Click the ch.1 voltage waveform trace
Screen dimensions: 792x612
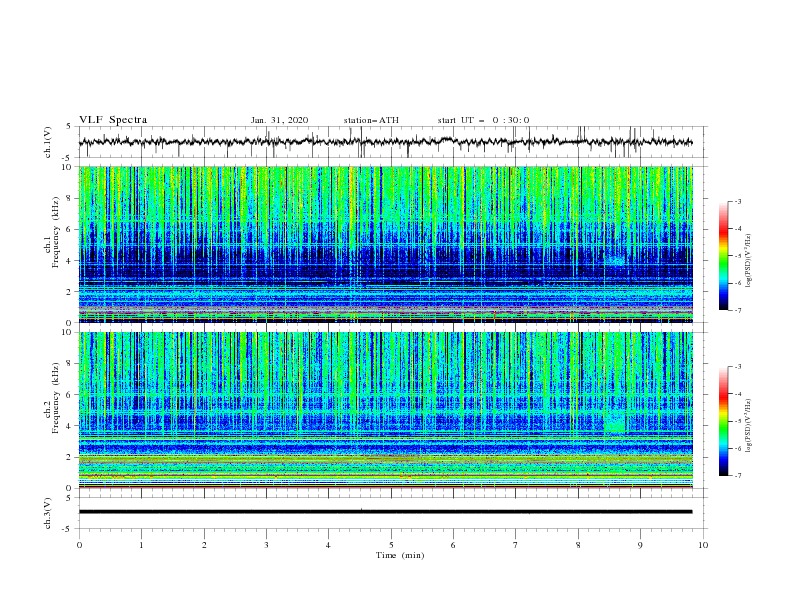(385, 142)
